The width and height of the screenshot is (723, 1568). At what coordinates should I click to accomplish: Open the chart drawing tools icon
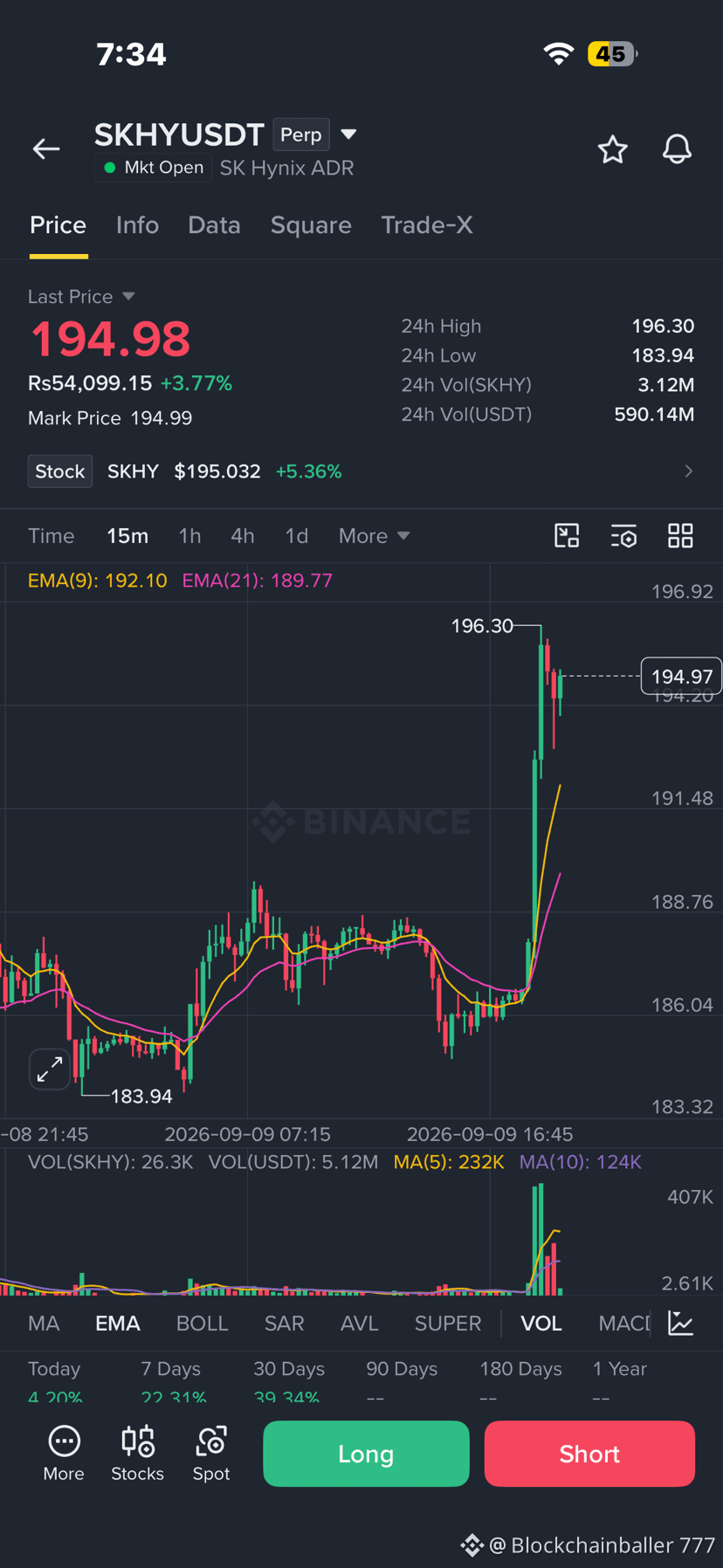click(x=568, y=536)
